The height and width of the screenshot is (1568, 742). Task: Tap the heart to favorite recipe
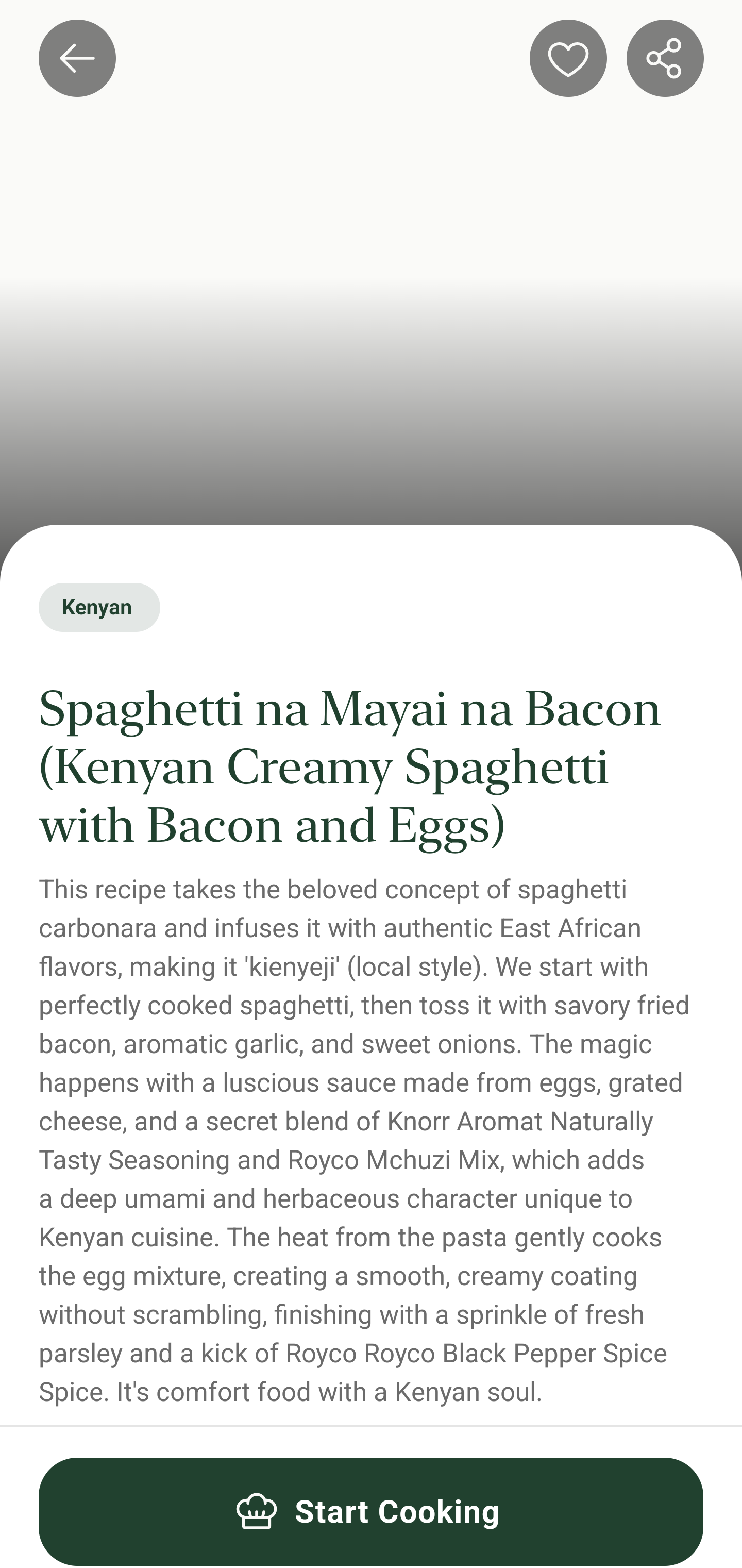click(x=567, y=58)
